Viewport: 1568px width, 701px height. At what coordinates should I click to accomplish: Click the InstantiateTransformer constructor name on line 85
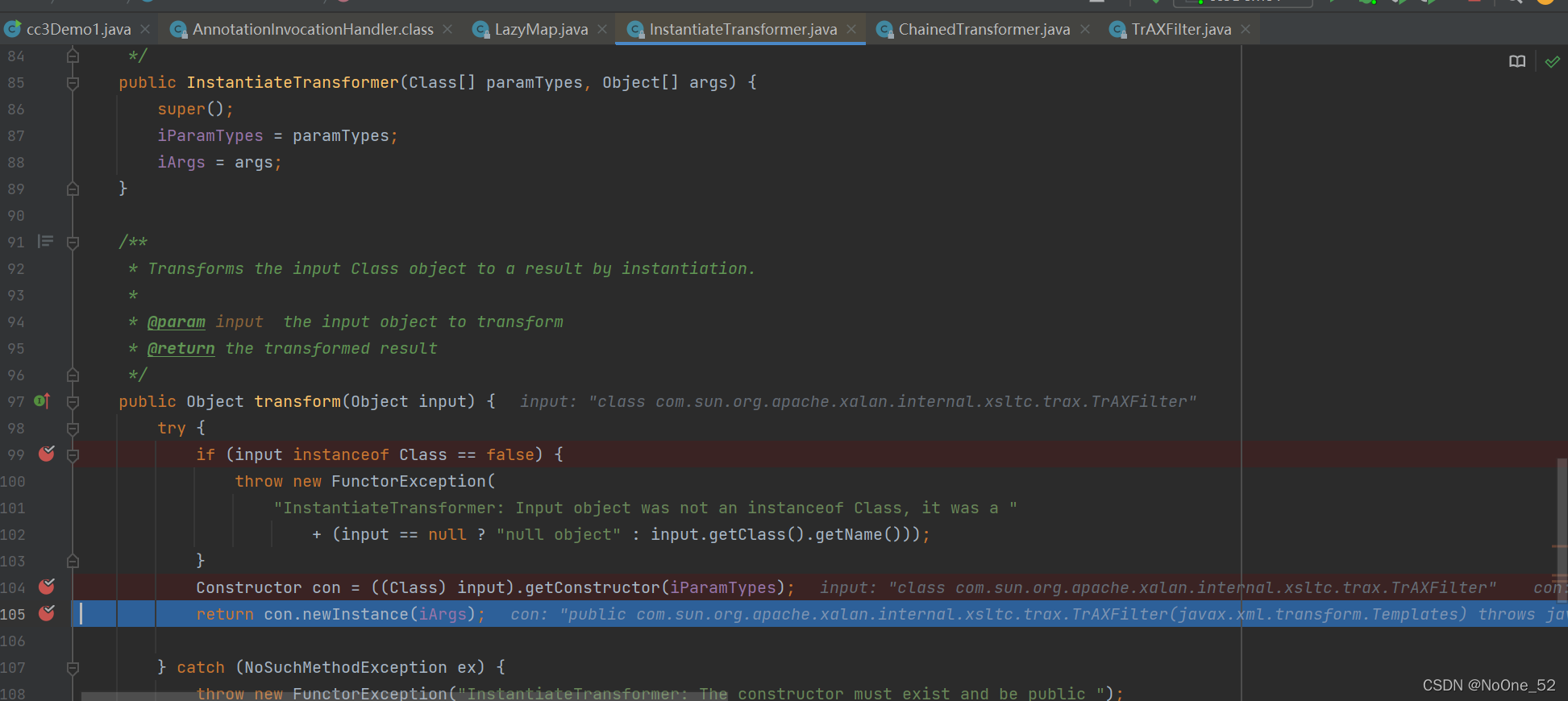pos(293,82)
